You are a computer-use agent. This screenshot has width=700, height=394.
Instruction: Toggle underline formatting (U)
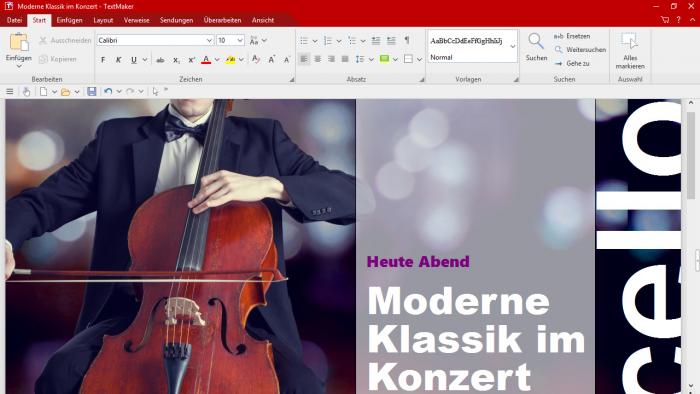(x=133, y=59)
